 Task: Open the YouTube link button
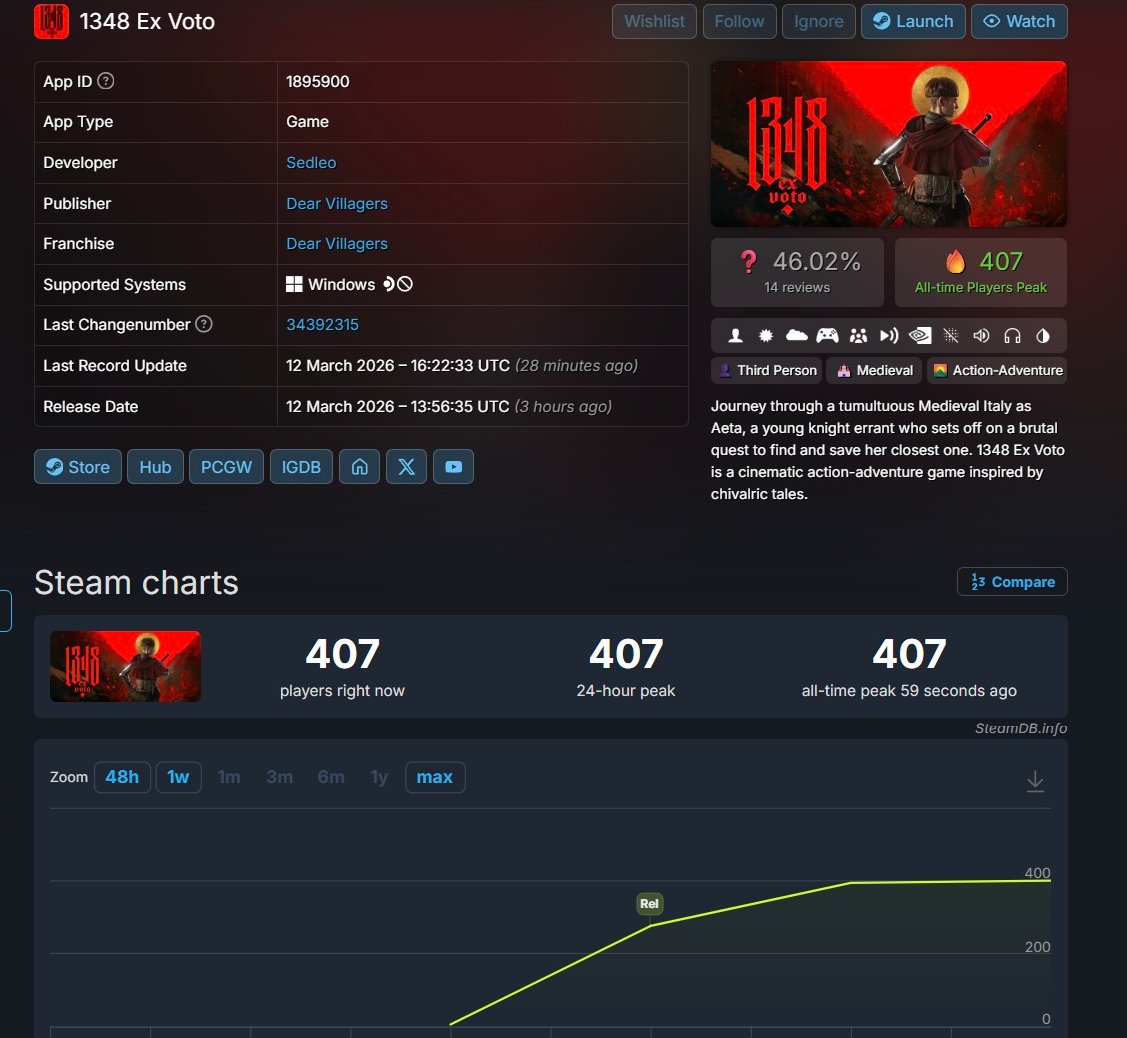454,467
